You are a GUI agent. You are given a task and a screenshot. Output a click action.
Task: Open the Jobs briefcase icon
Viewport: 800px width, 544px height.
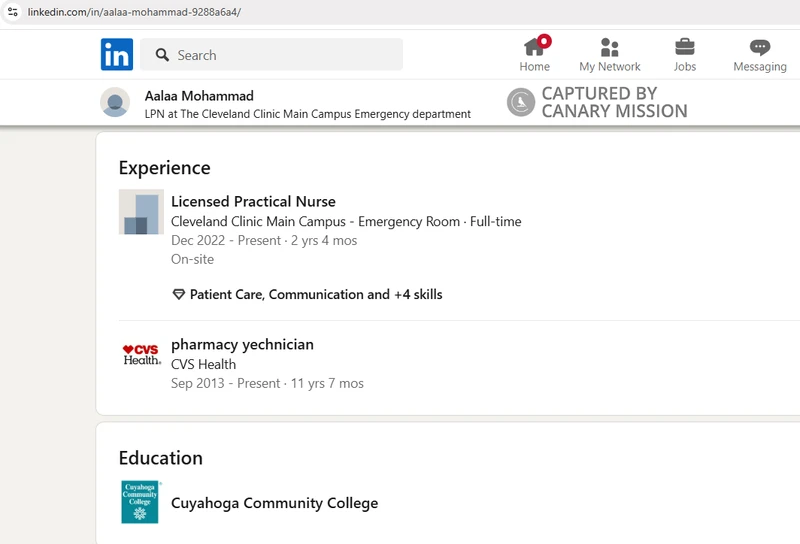[685, 47]
